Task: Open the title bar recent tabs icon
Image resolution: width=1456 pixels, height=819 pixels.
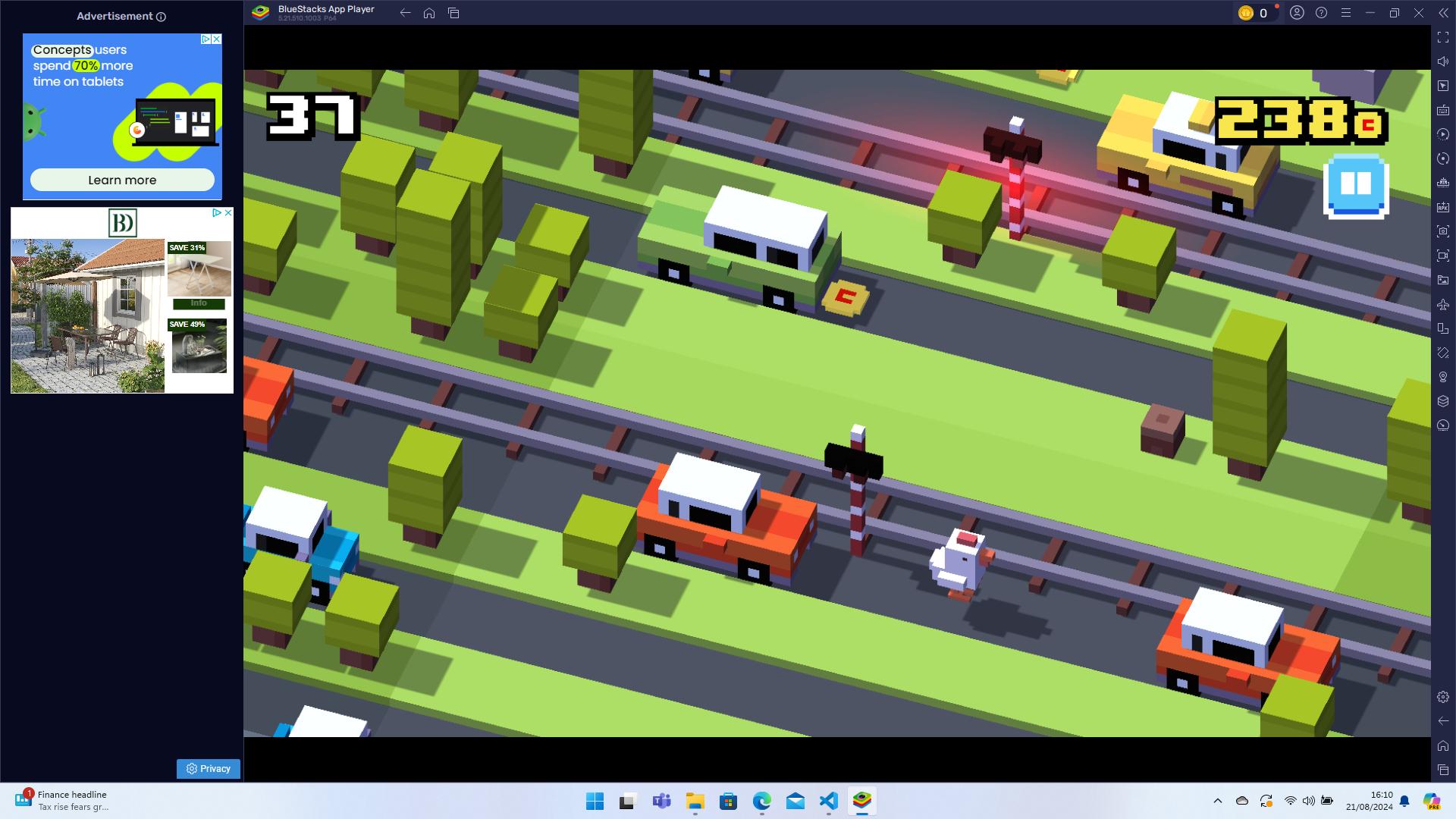Action: tap(453, 13)
